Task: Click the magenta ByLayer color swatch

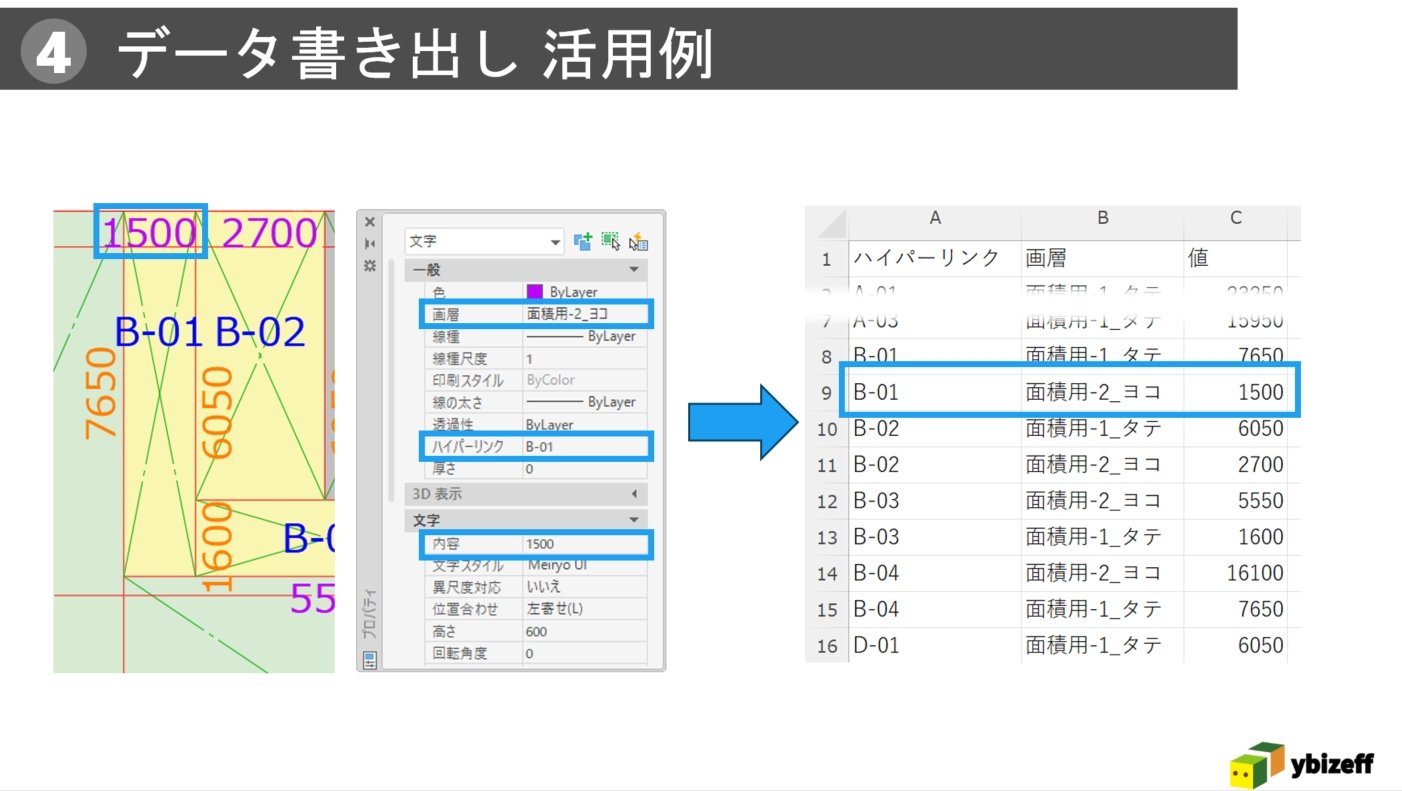Action: 535,291
